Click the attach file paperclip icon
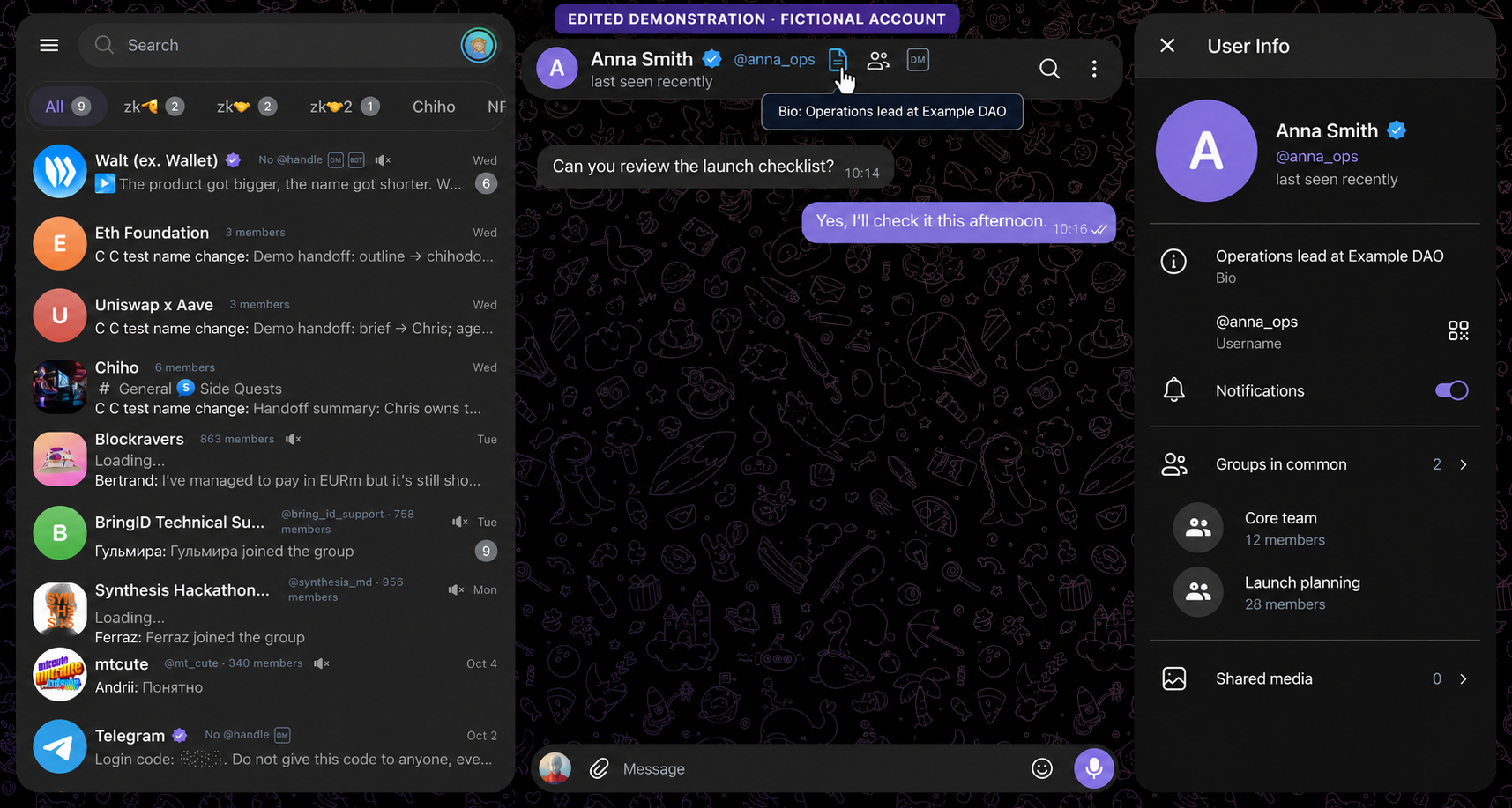1512x808 pixels. coord(600,768)
